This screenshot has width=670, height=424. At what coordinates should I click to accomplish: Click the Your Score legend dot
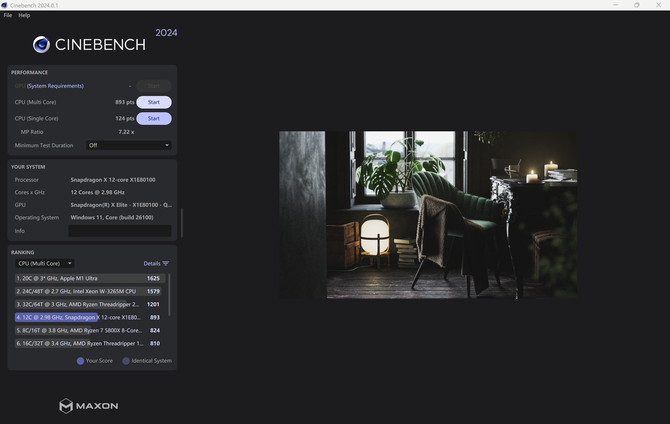[80, 361]
